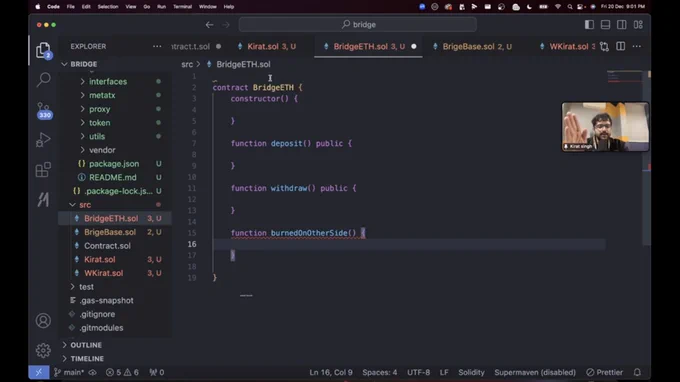Toggle the secondary side bar layout icon
Screen dimensions: 680x382
pos(621,25)
